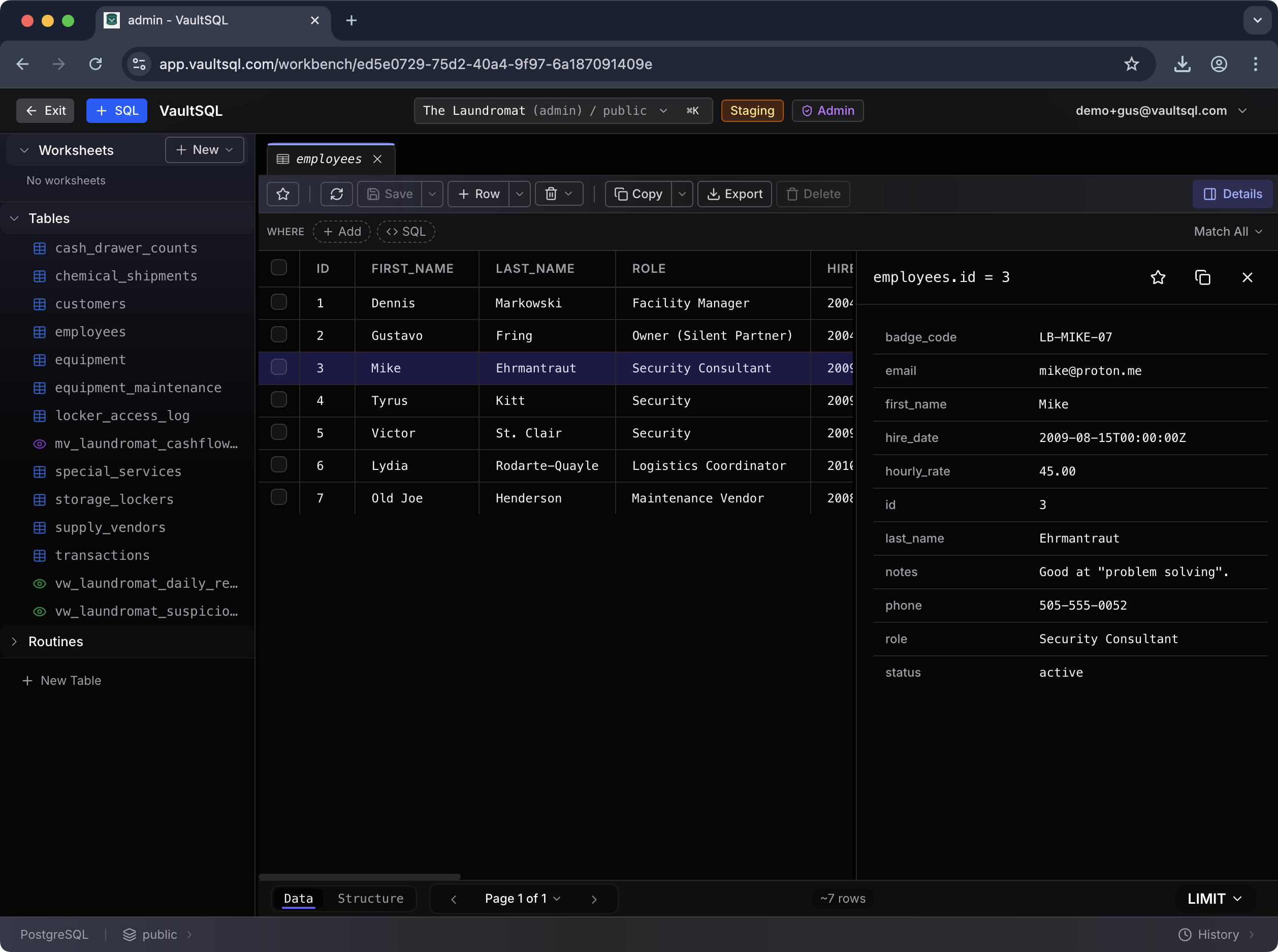
Task: Open the demo+gus@vaultsql.com account menu
Action: [1161, 111]
